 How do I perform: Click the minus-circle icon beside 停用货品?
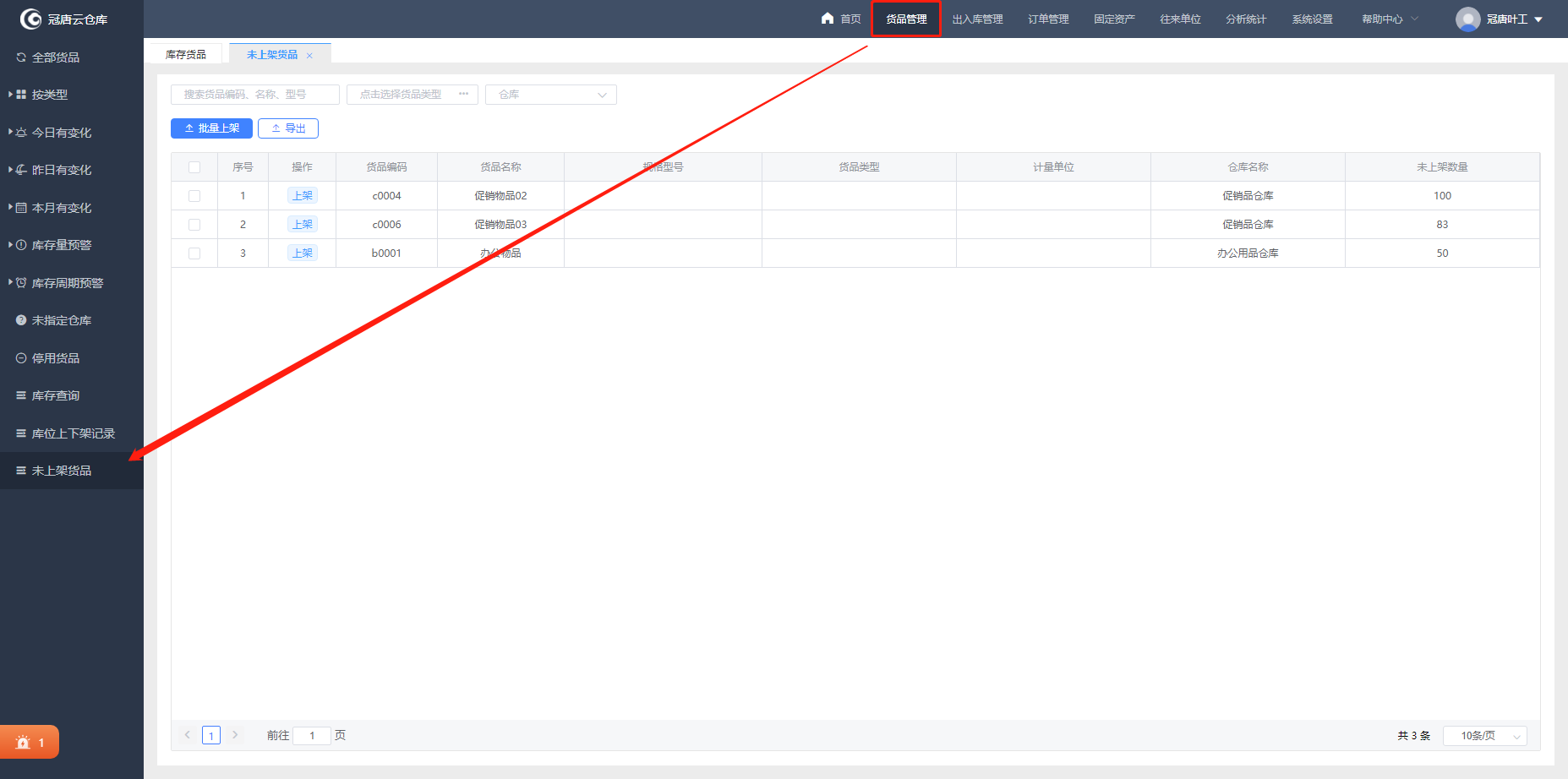pos(21,358)
